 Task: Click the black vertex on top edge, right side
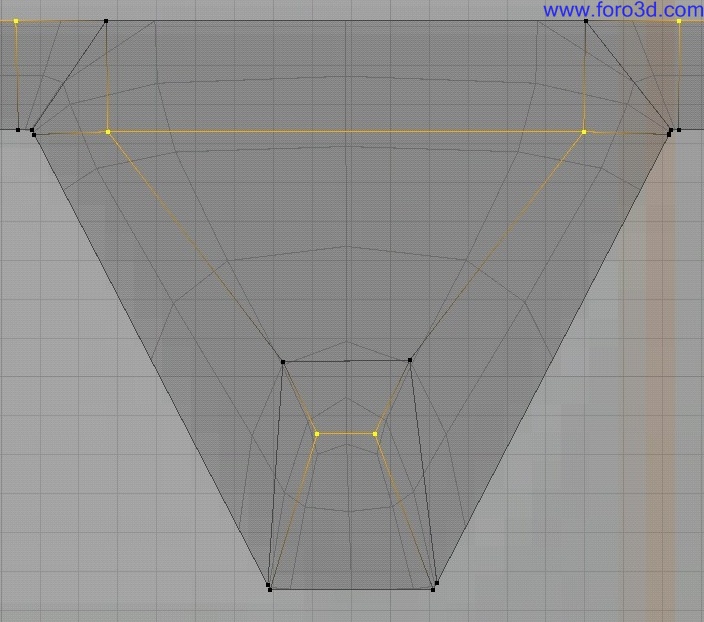586,21
